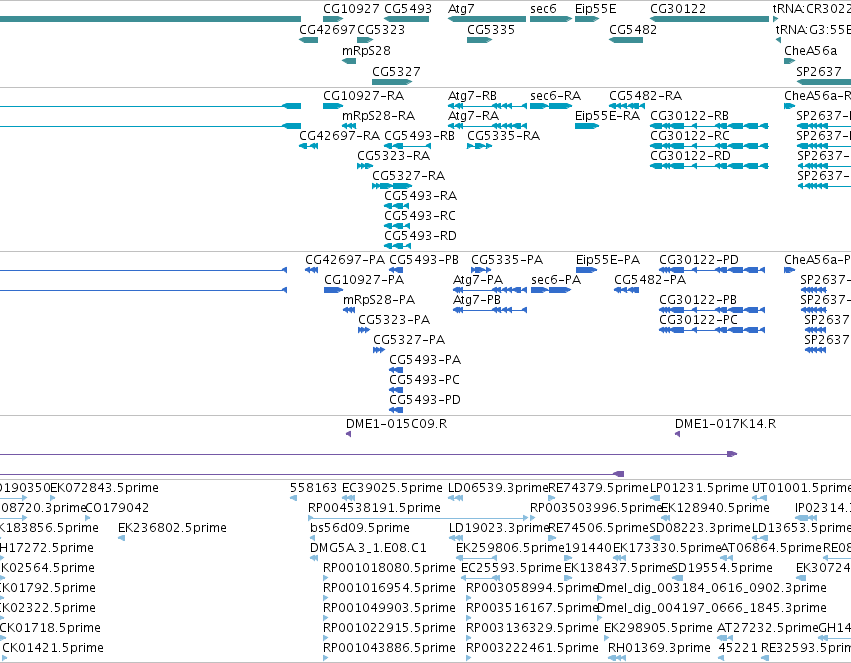The height and width of the screenshot is (663, 851).
Task: Click the CG5335-RA transcript label
Action: point(504,136)
